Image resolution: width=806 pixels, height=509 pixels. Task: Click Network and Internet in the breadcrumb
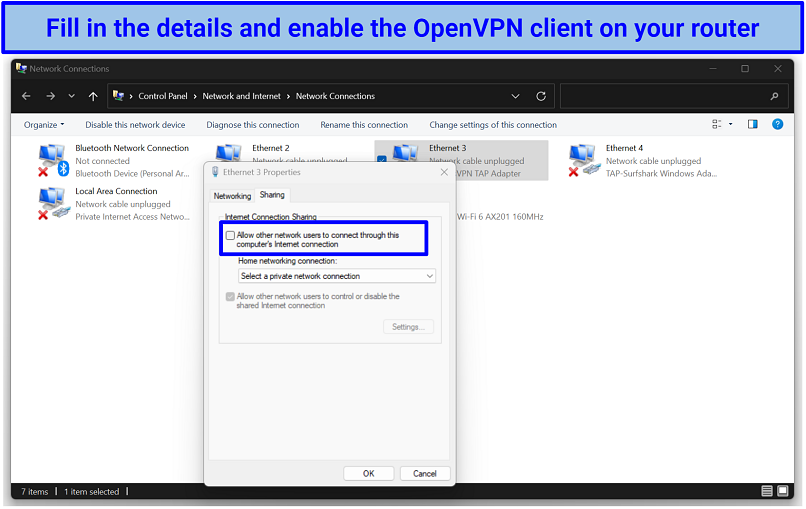(242, 96)
